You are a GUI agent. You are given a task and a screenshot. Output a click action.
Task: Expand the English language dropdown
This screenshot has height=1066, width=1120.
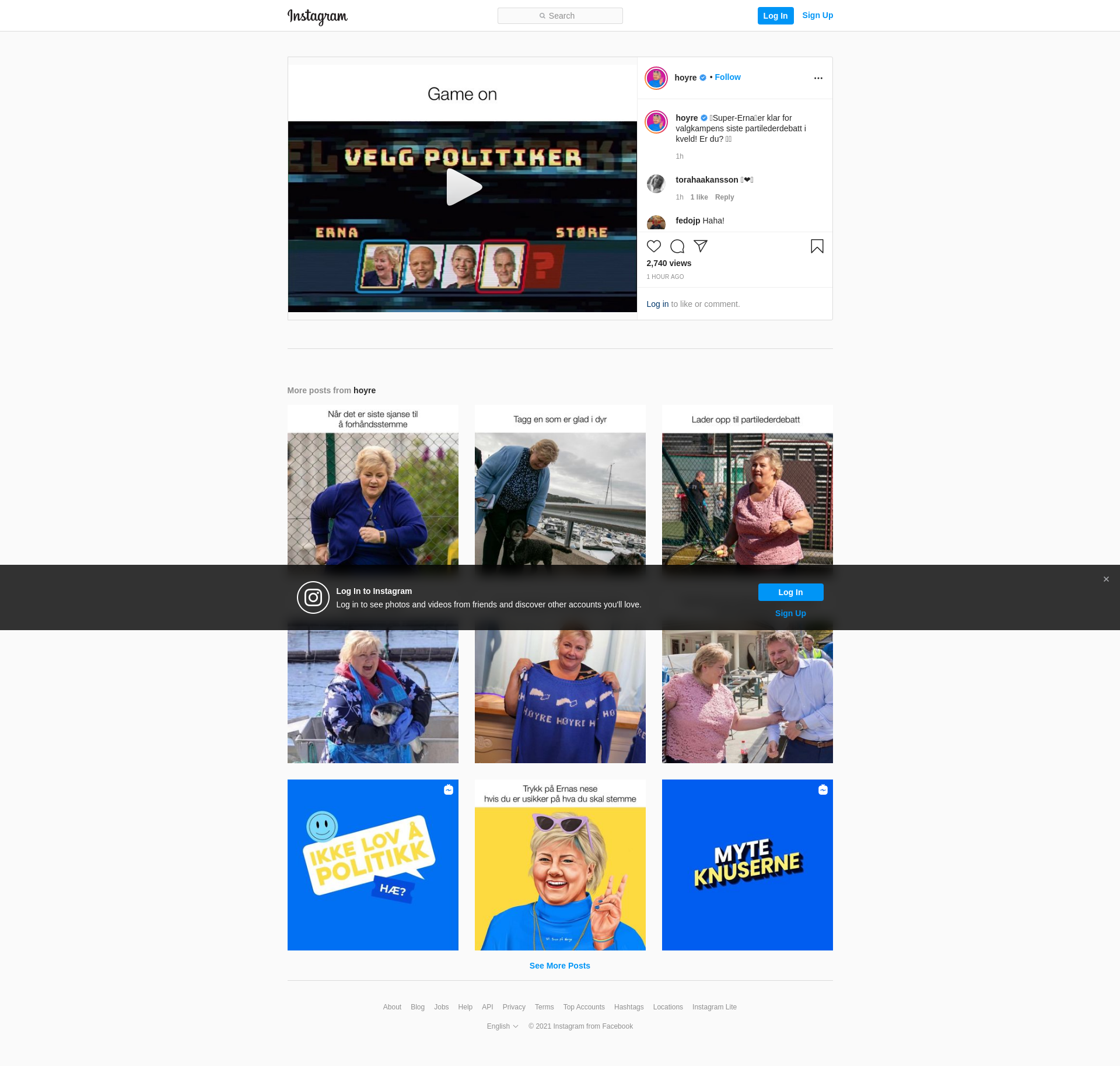pyautogui.click(x=502, y=1026)
